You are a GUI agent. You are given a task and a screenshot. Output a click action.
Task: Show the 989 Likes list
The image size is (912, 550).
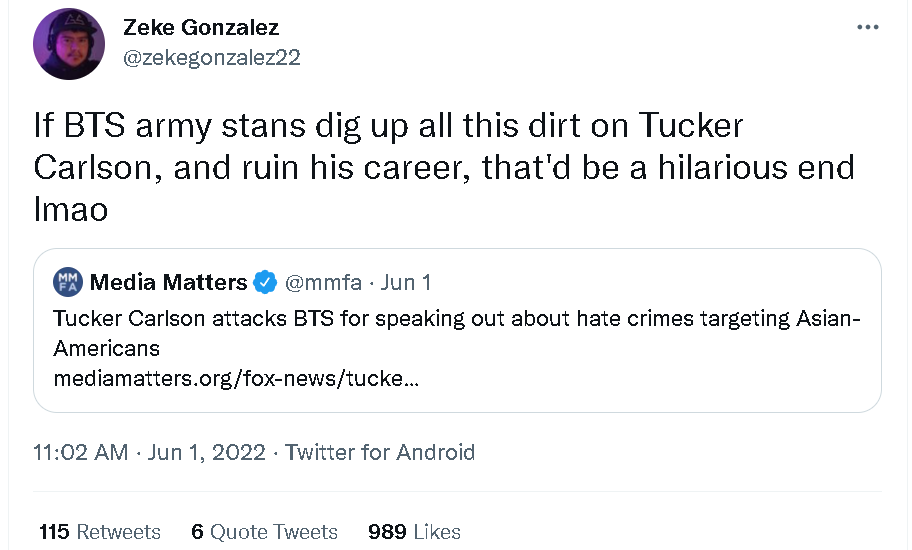coord(414,531)
